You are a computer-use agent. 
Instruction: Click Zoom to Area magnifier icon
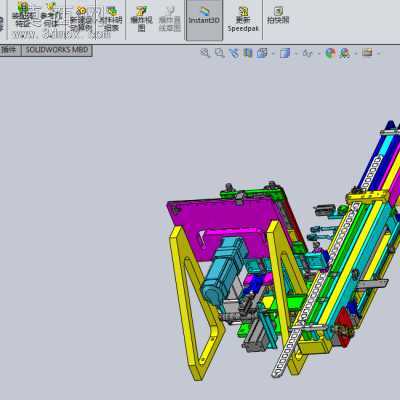219,53
